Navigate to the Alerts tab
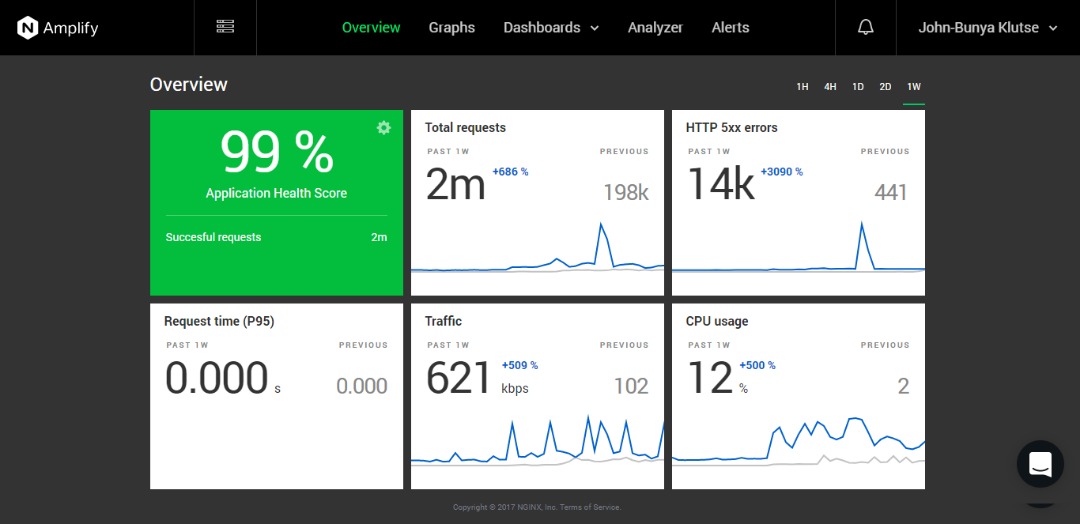The image size is (1080, 524). point(730,28)
